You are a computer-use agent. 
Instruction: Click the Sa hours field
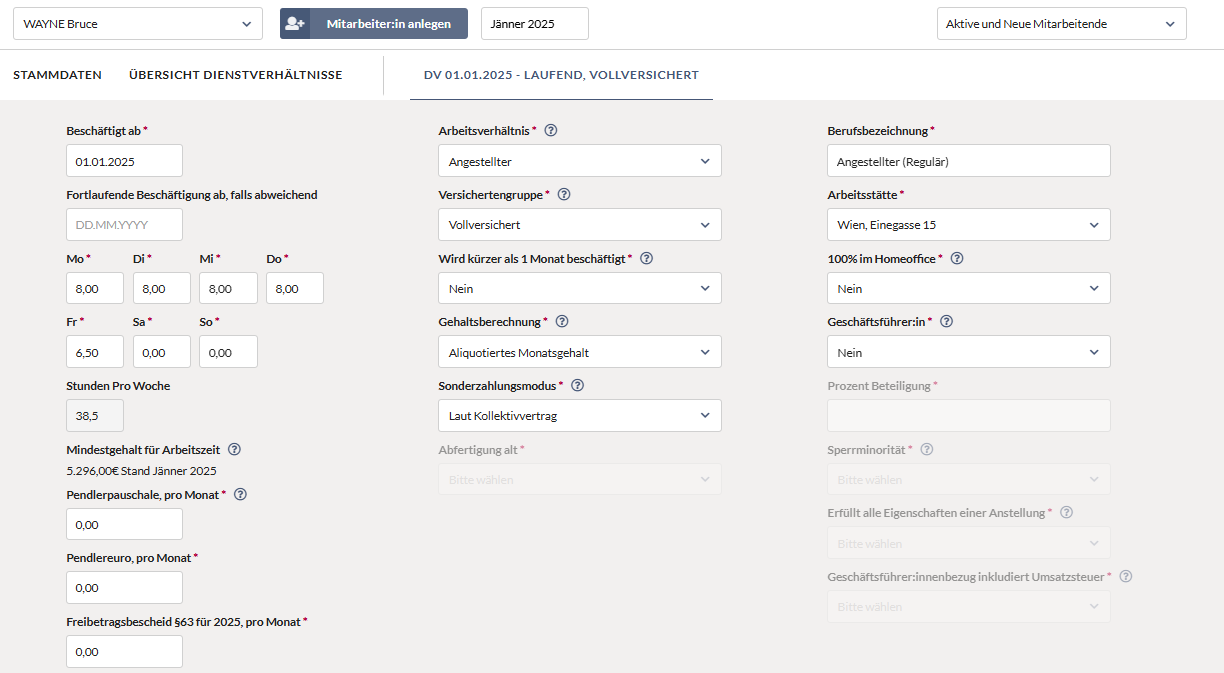[162, 352]
